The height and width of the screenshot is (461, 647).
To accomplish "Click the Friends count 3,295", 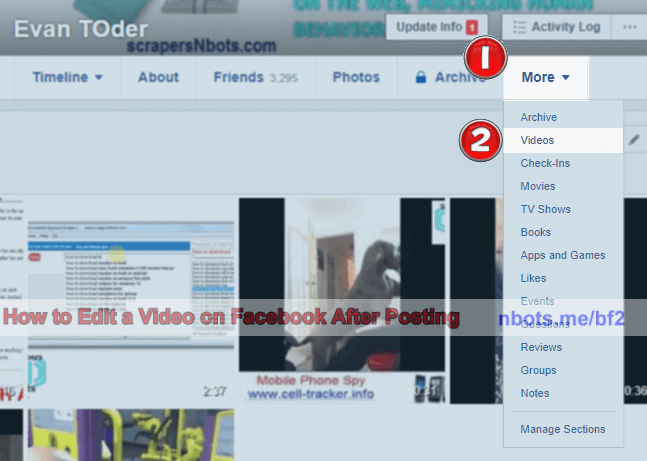I will coord(283,78).
